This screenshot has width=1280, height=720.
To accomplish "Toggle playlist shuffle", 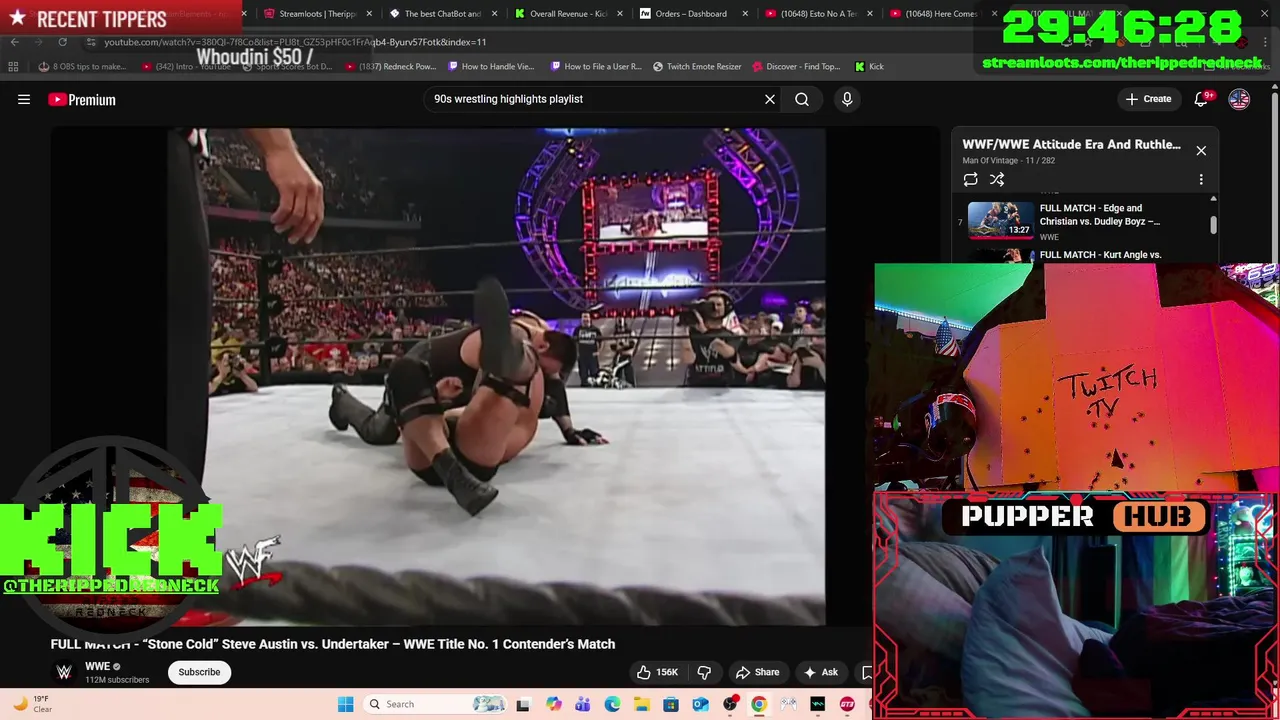I will 997,180.
